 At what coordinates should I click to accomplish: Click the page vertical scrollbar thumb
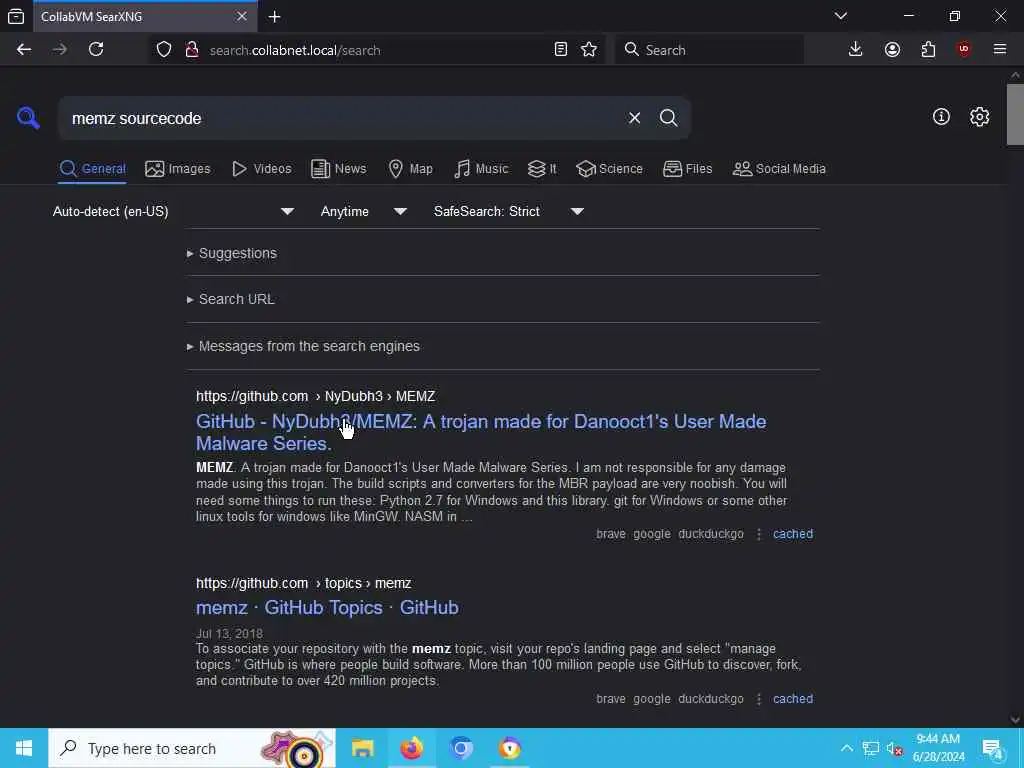[1015, 114]
